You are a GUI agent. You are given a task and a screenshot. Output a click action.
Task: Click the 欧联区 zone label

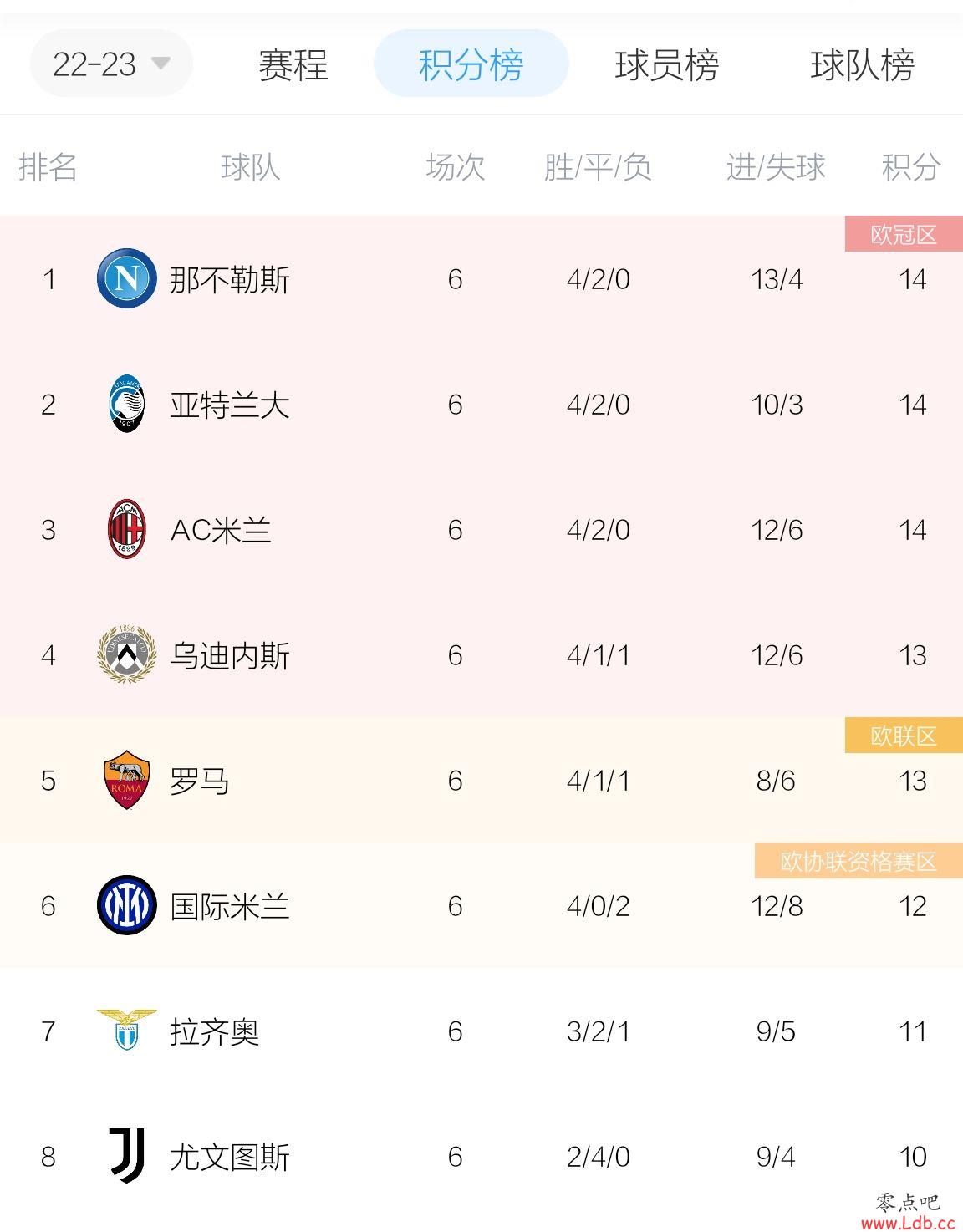[904, 736]
